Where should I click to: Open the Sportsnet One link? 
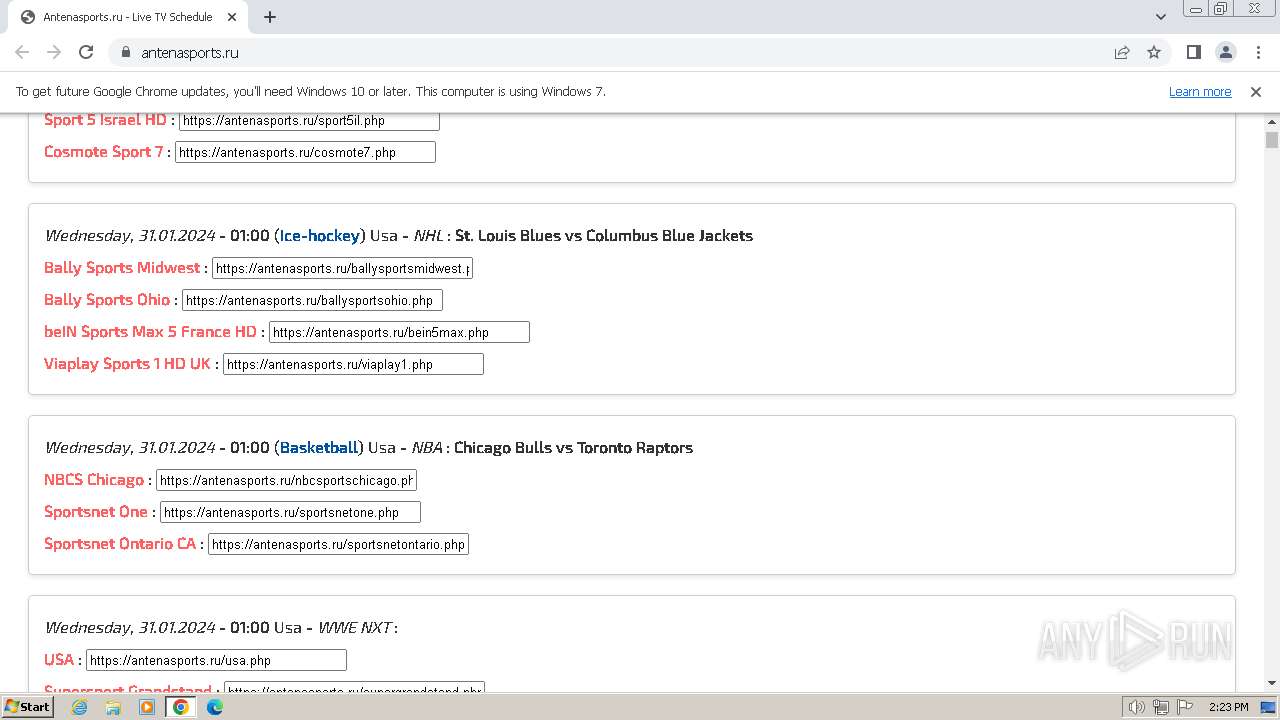[96, 512]
